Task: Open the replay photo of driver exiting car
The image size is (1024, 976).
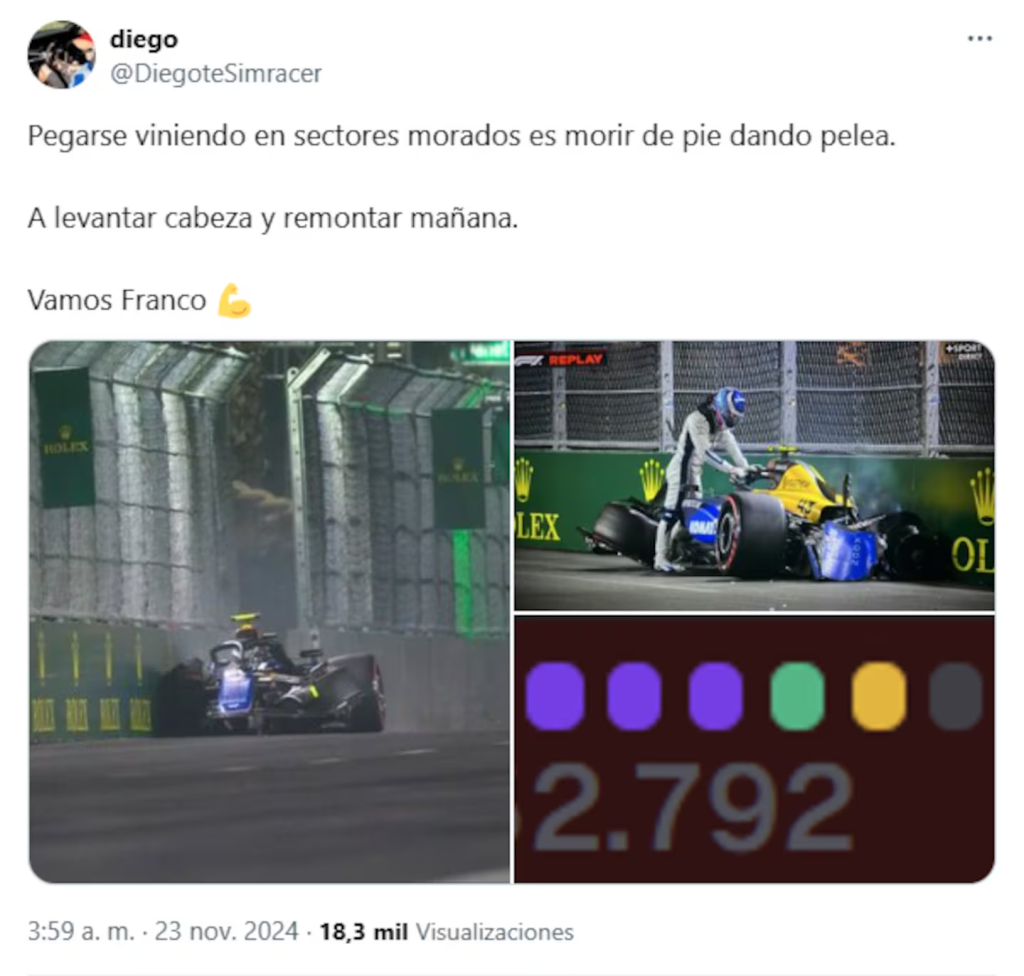Action: (x=754, y=476)
